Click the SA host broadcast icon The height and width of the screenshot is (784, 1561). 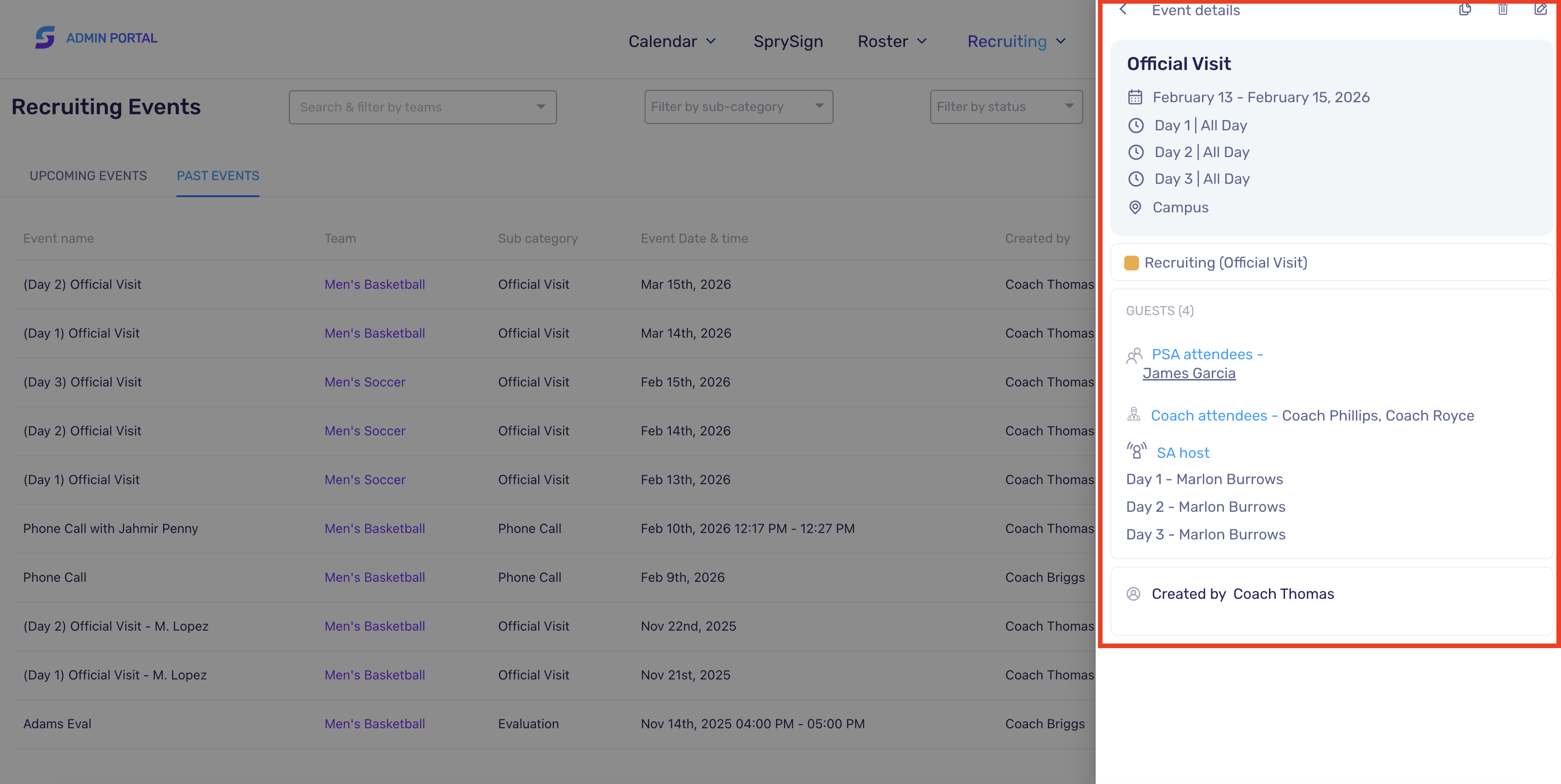pyautogui.click(x=1137, y=450)
